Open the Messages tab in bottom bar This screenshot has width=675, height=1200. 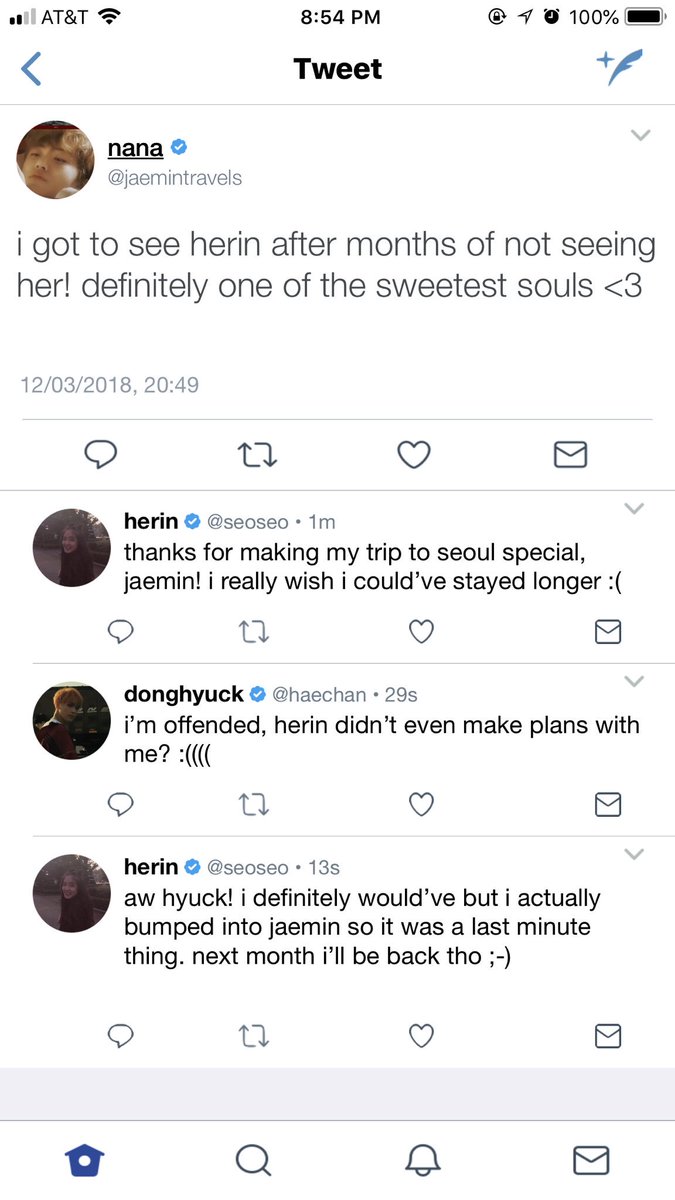tap(591, 1160)
